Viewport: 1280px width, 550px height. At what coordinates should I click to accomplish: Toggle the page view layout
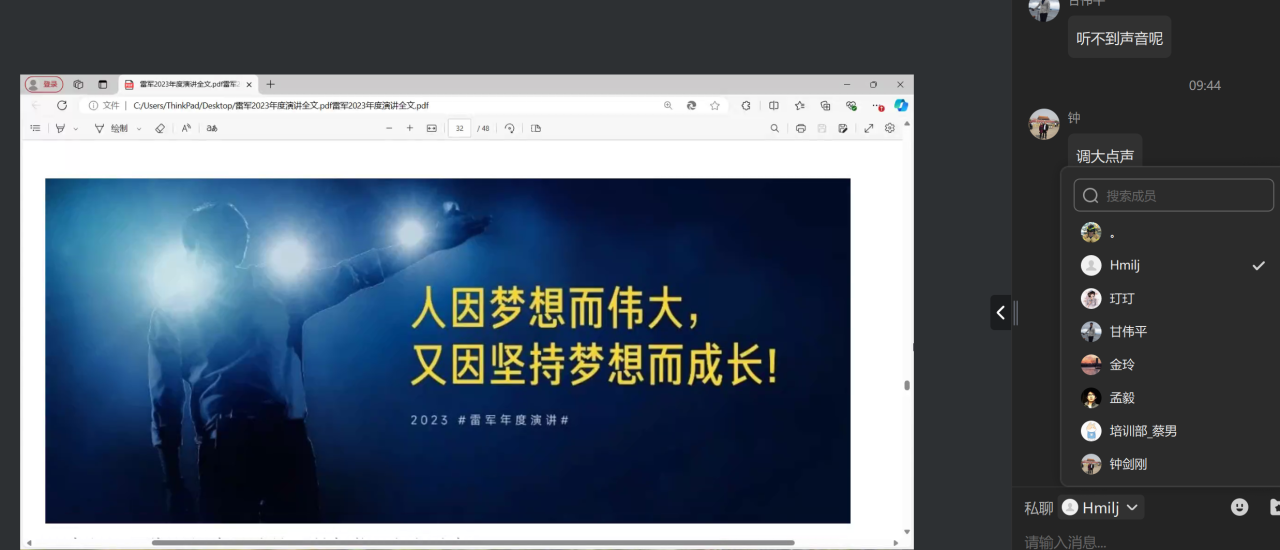point(536,128)
